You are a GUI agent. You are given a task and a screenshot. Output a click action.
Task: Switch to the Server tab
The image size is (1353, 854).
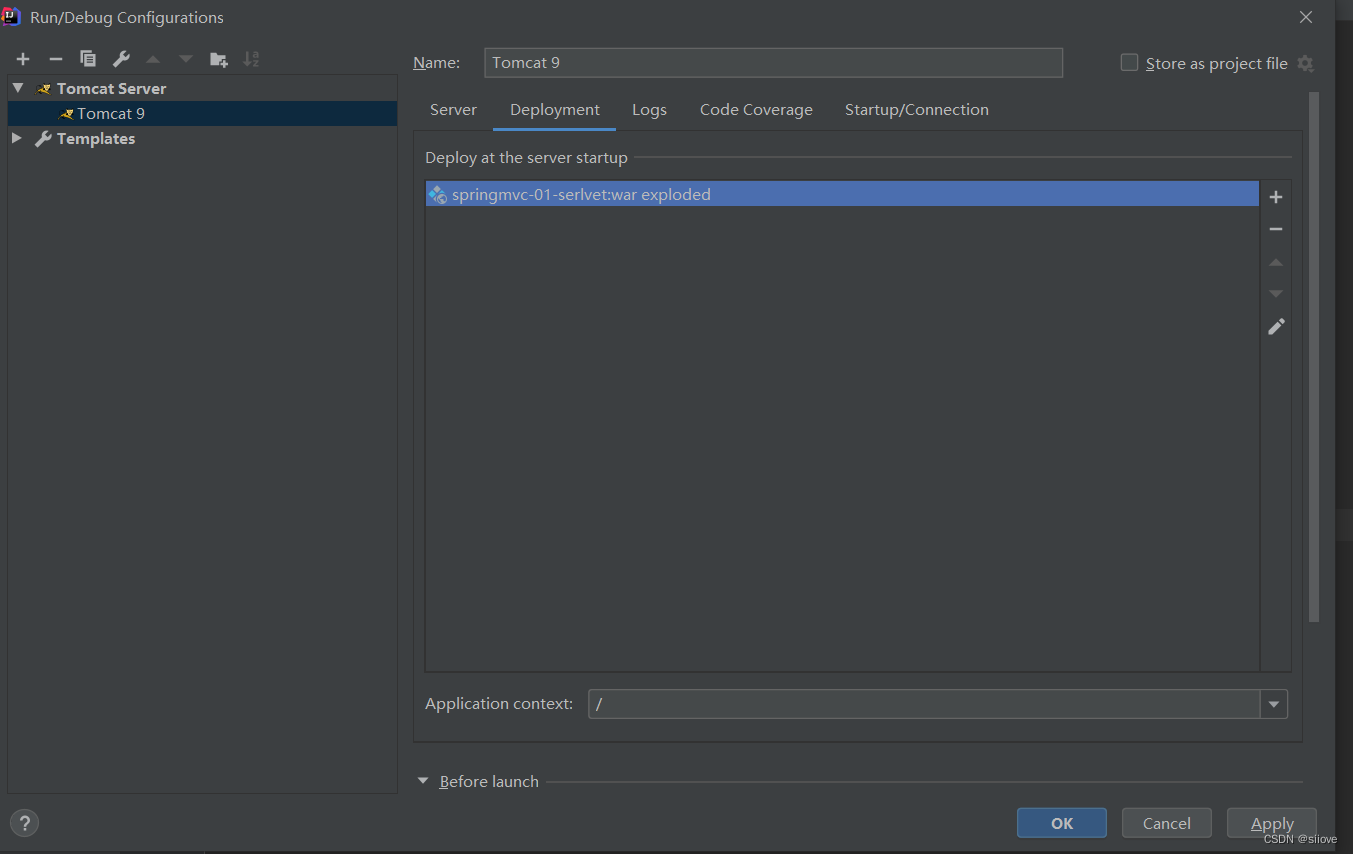pos(453,110)
